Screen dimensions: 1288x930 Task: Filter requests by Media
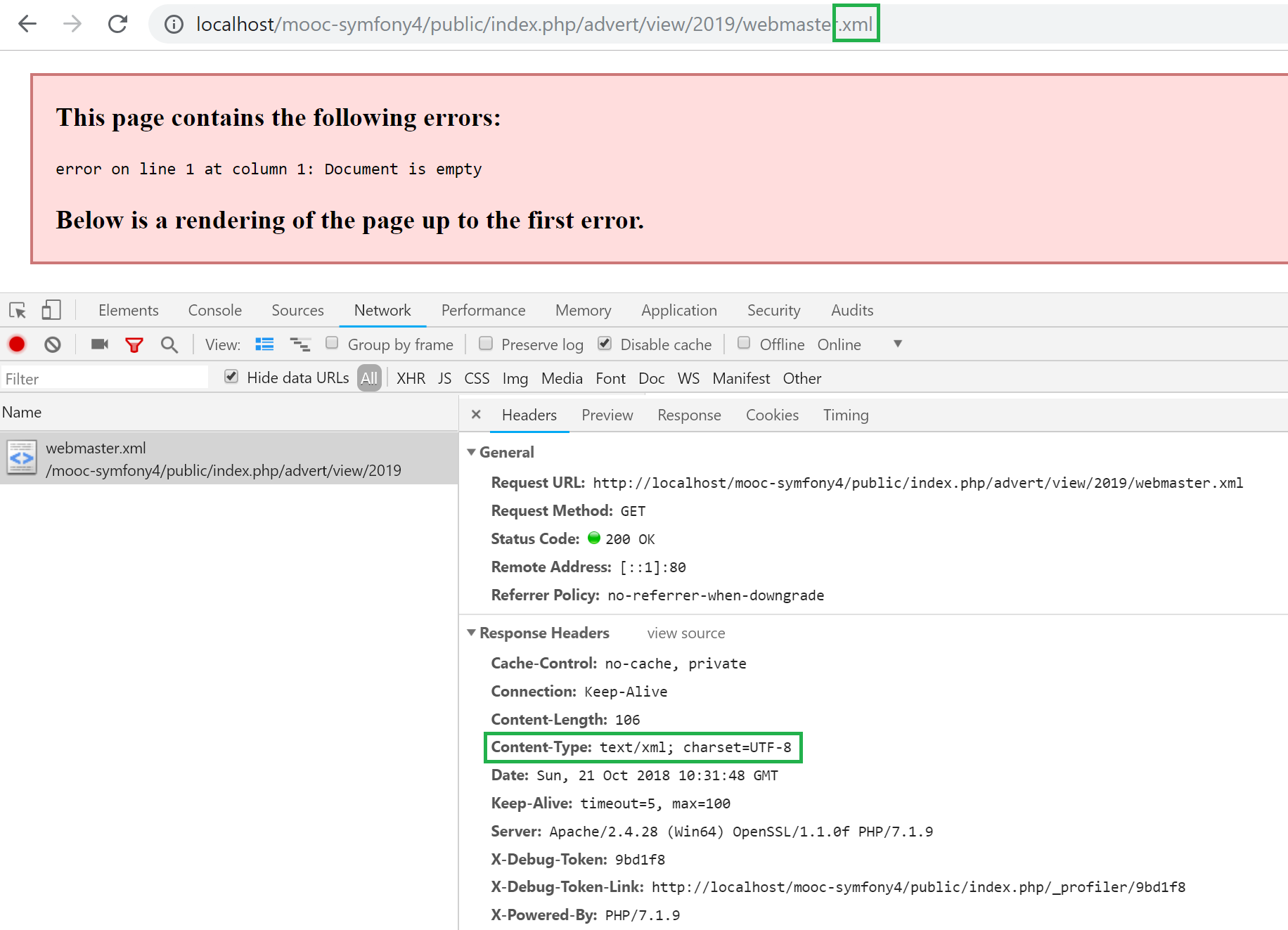pos(562,378)
